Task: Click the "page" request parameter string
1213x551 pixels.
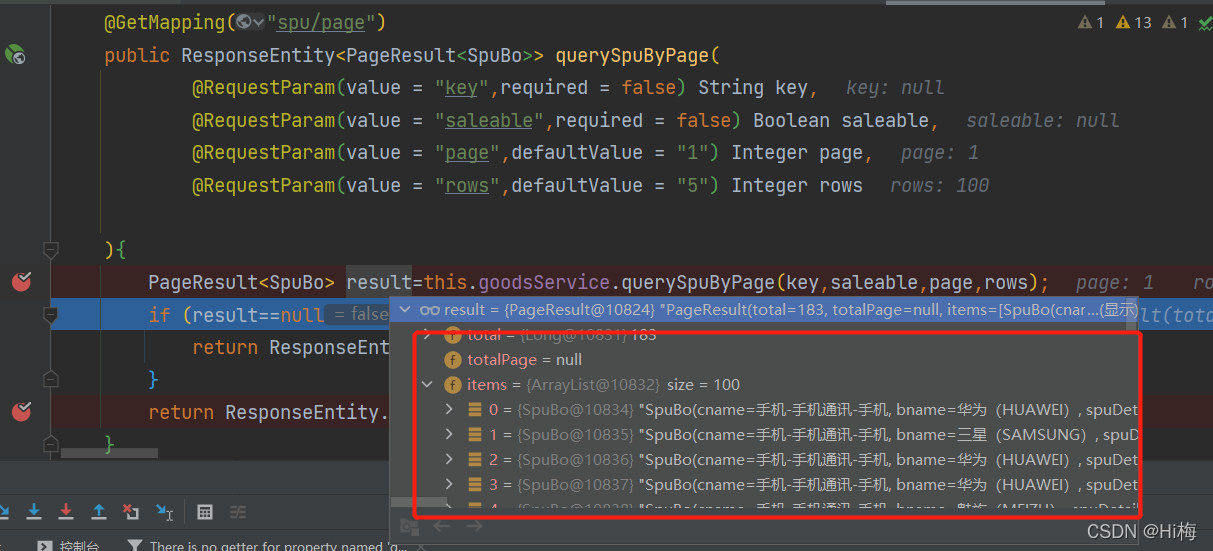Action: [x=467, y=153]
